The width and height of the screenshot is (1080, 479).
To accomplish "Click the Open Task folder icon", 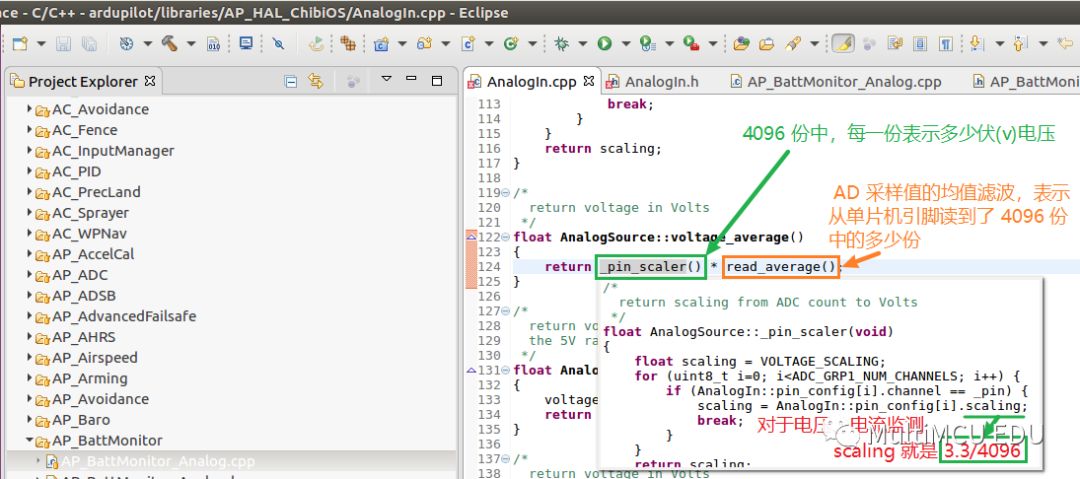I will (x=767, y=43).
